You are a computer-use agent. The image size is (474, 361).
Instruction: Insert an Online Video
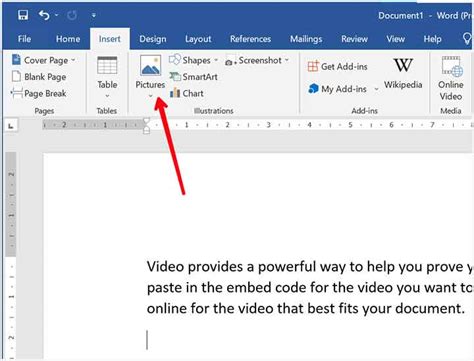(451, 78)
